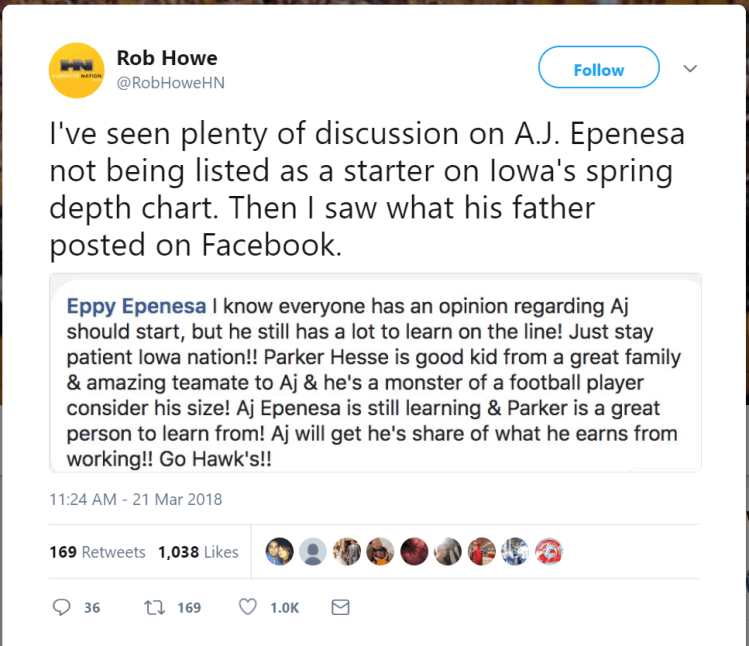View the 1,038 Likes list
The height and width of the screenshot is (646, 749).
pyautogui.click(x=198, y=552)
